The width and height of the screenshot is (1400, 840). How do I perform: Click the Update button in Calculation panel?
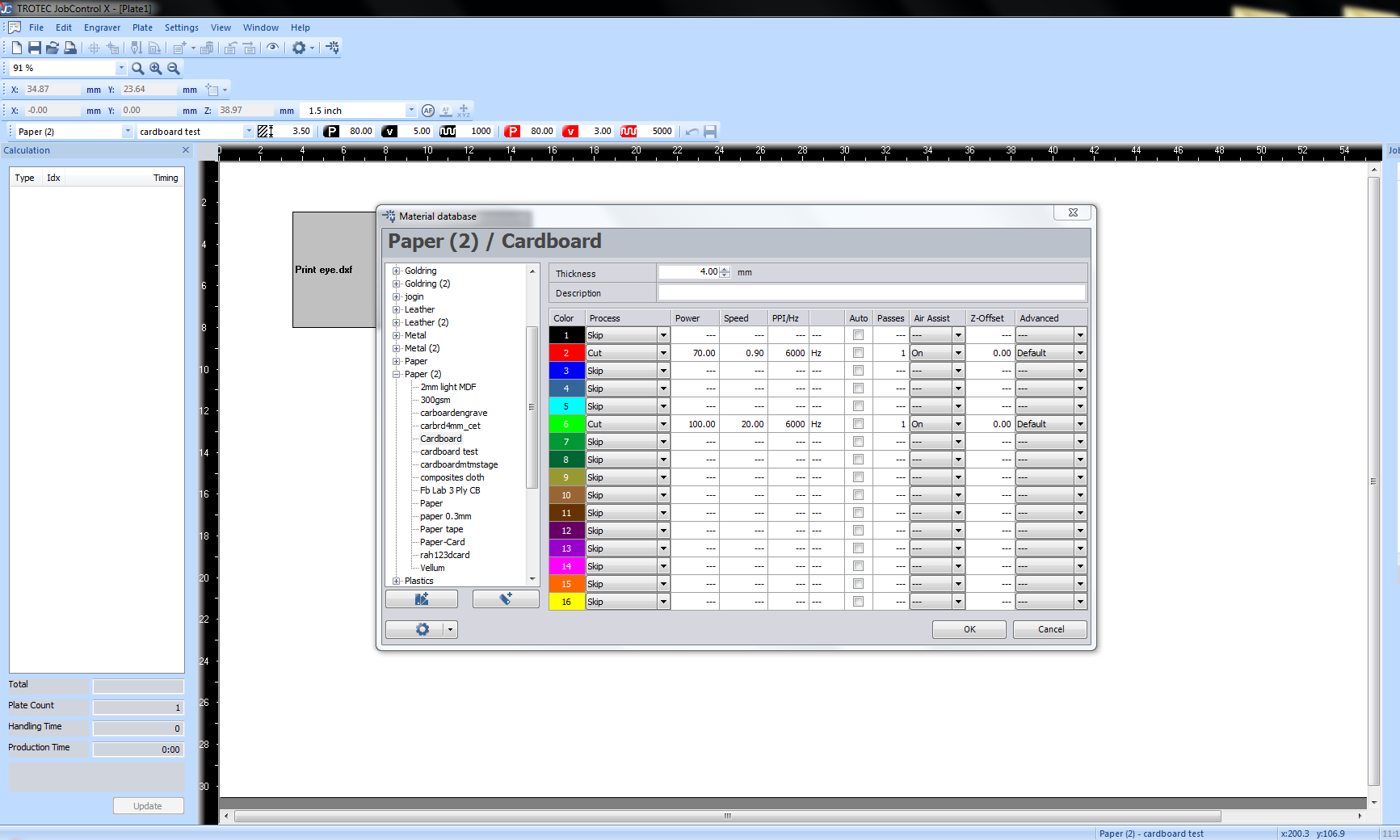point(148,806)
